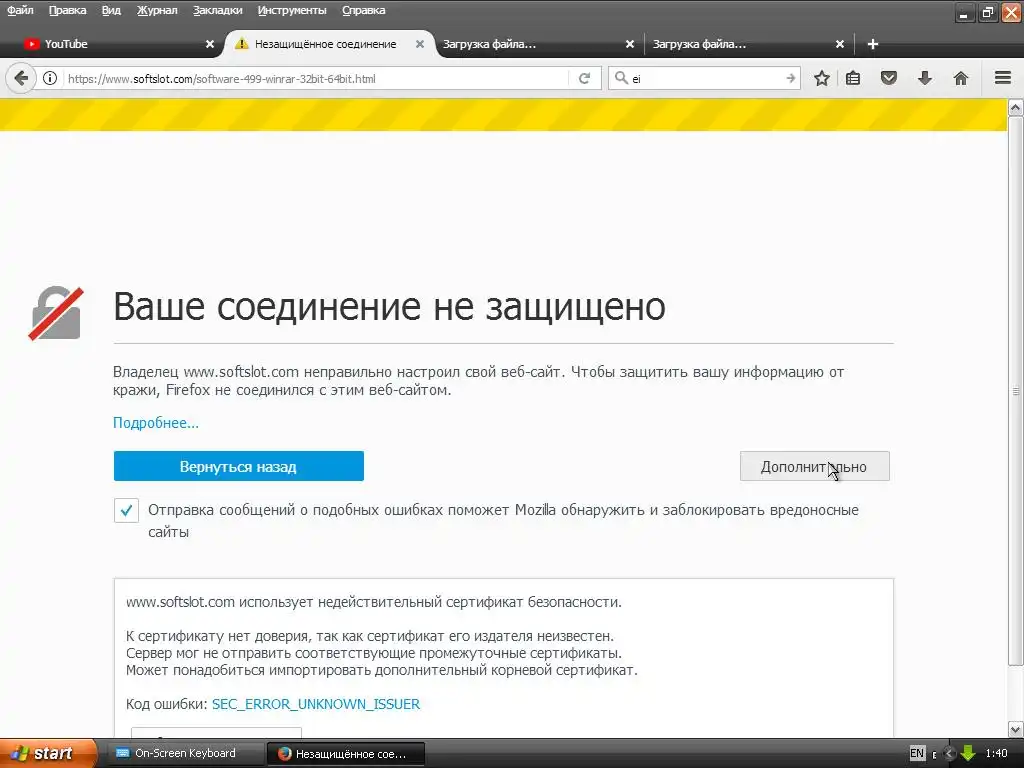Click the YouTube favicon on the tab
Image resolution: width=1024 pixels, height=768 pixels.
[31, 44]
